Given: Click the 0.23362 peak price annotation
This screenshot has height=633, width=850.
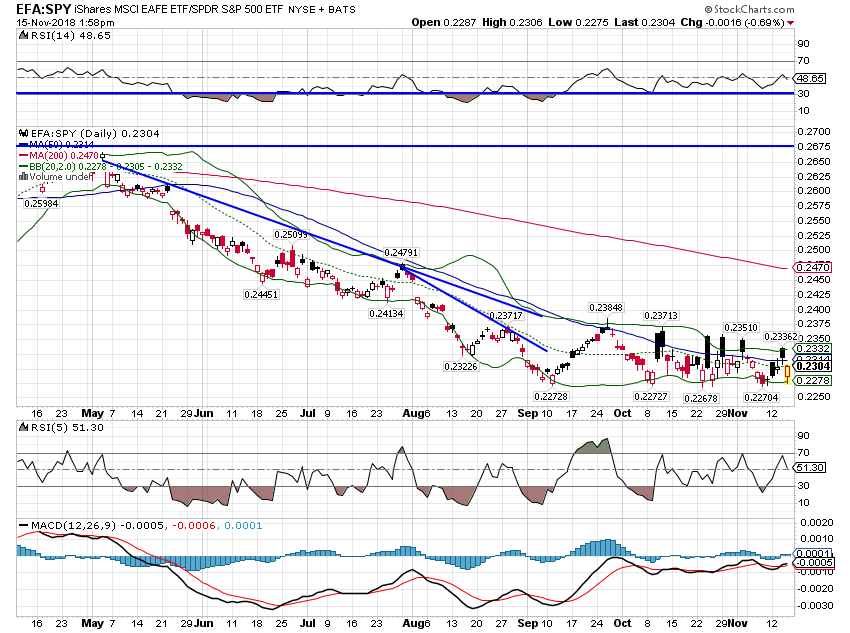Looking at the screenshot, I should point(781,337).
